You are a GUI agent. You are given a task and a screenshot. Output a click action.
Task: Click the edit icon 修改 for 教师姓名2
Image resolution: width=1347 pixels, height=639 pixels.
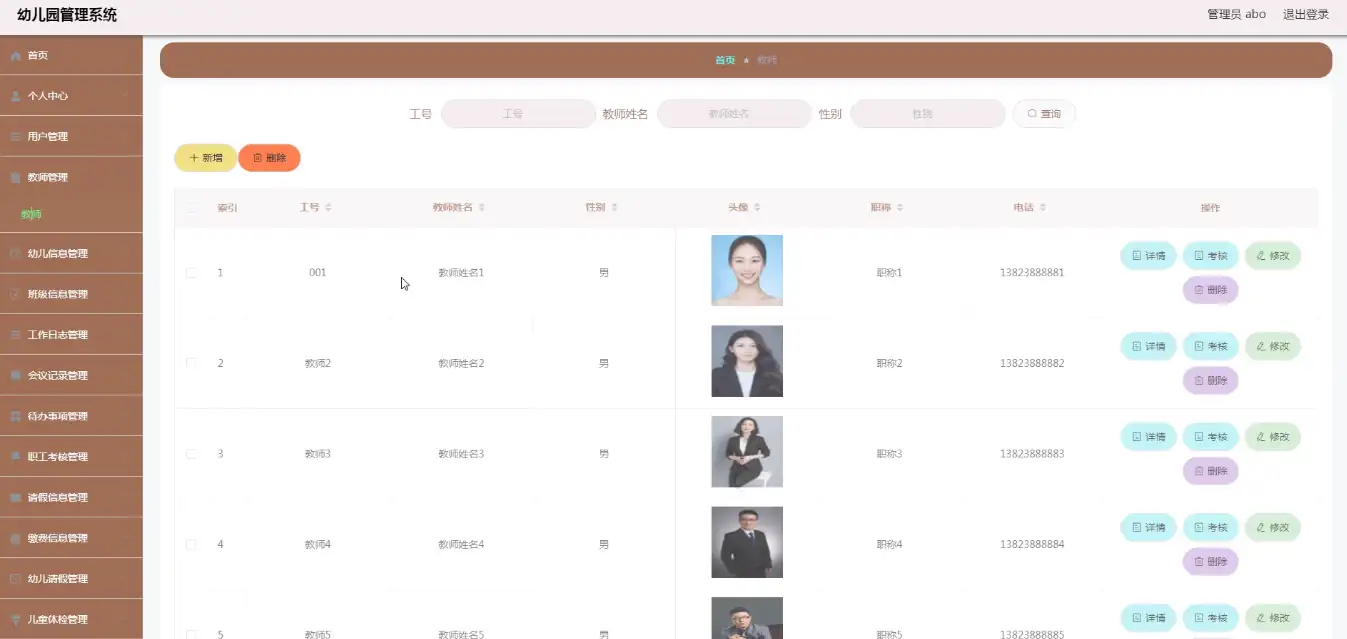[x=1263, y=345]
